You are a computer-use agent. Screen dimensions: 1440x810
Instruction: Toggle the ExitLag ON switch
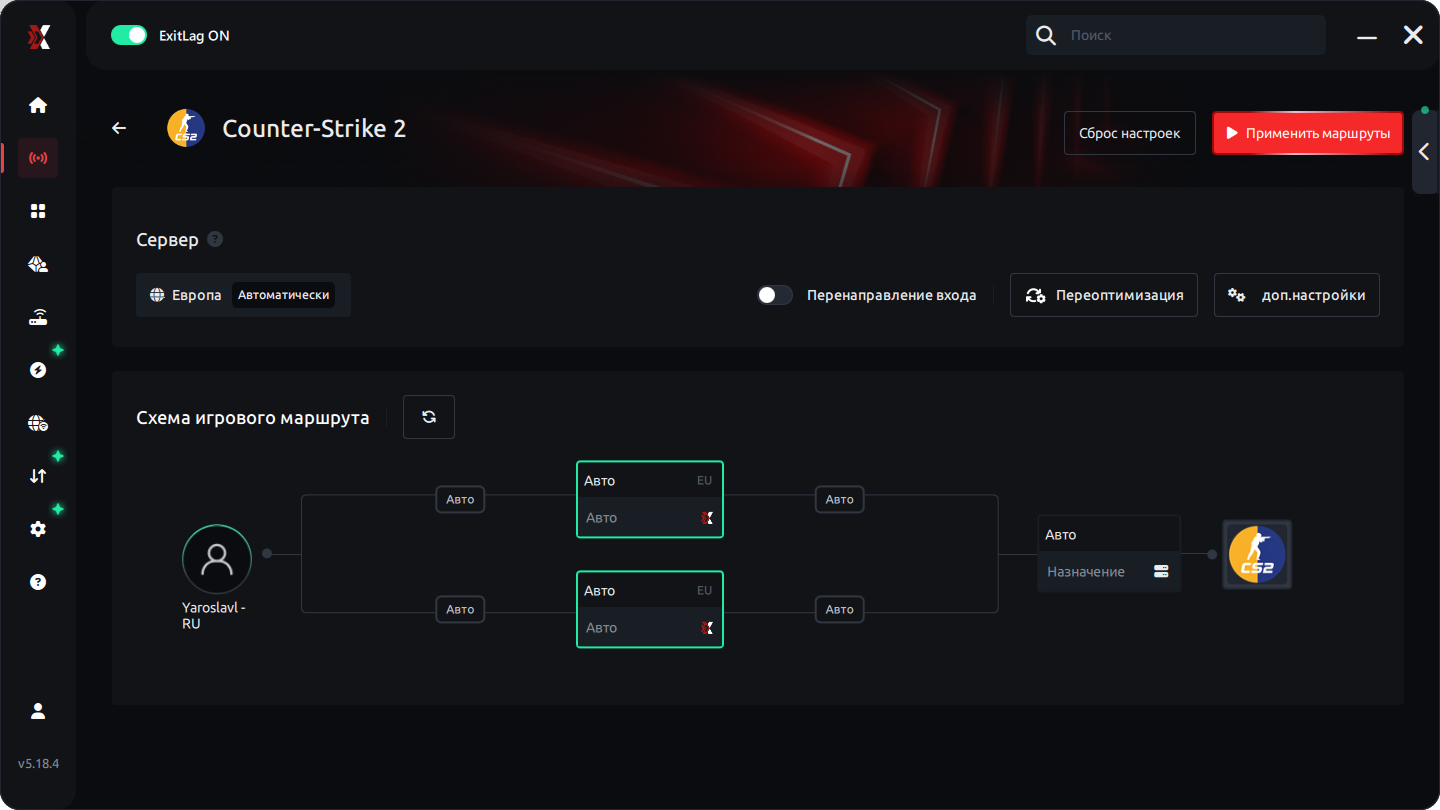coord(129,35)
